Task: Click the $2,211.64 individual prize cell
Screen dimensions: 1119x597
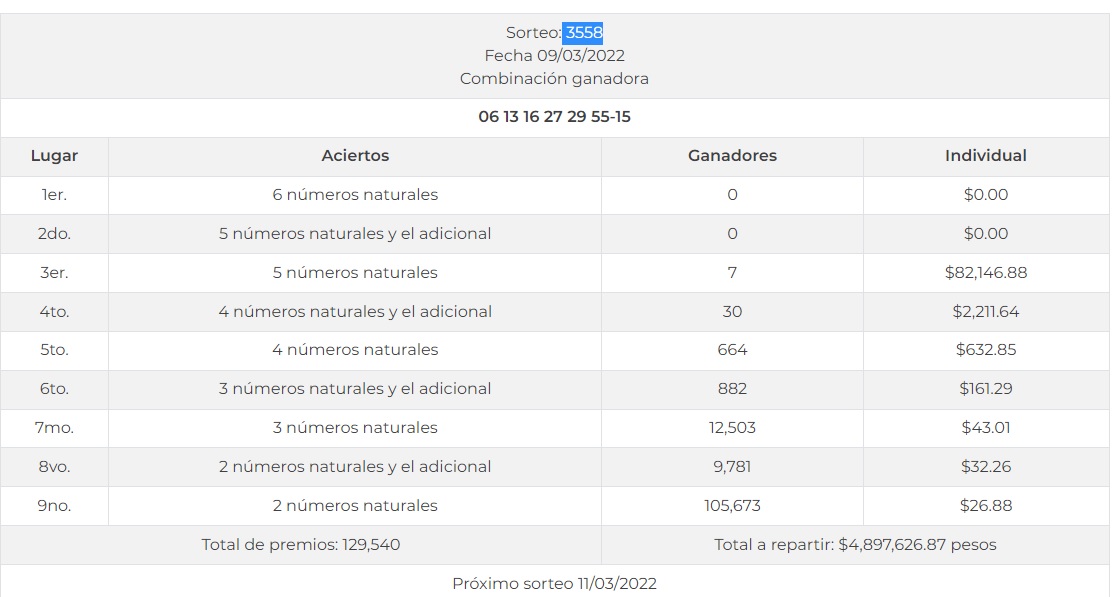Action: (x=985, y=312)
